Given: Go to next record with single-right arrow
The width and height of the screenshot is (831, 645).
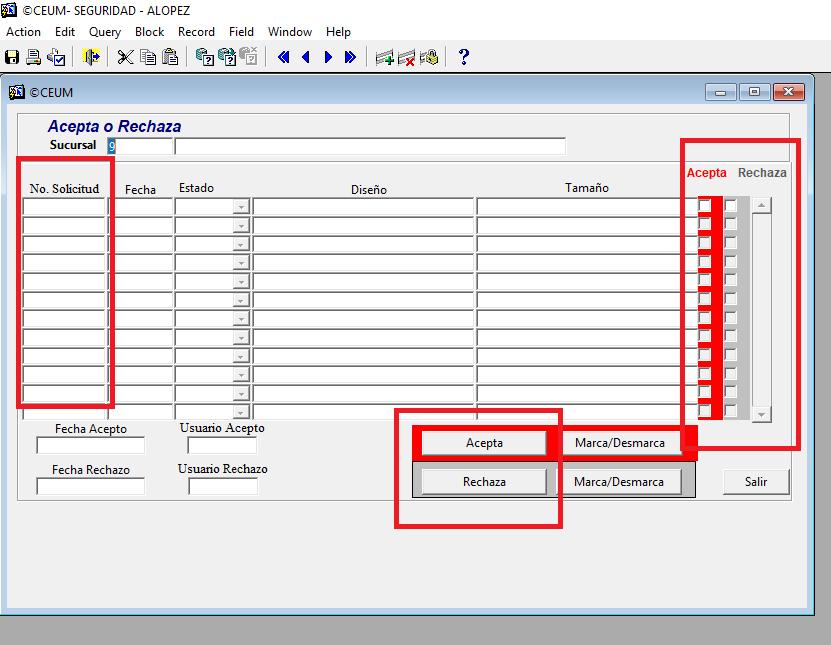Looking at the screenshot, I should click(328, 57).
